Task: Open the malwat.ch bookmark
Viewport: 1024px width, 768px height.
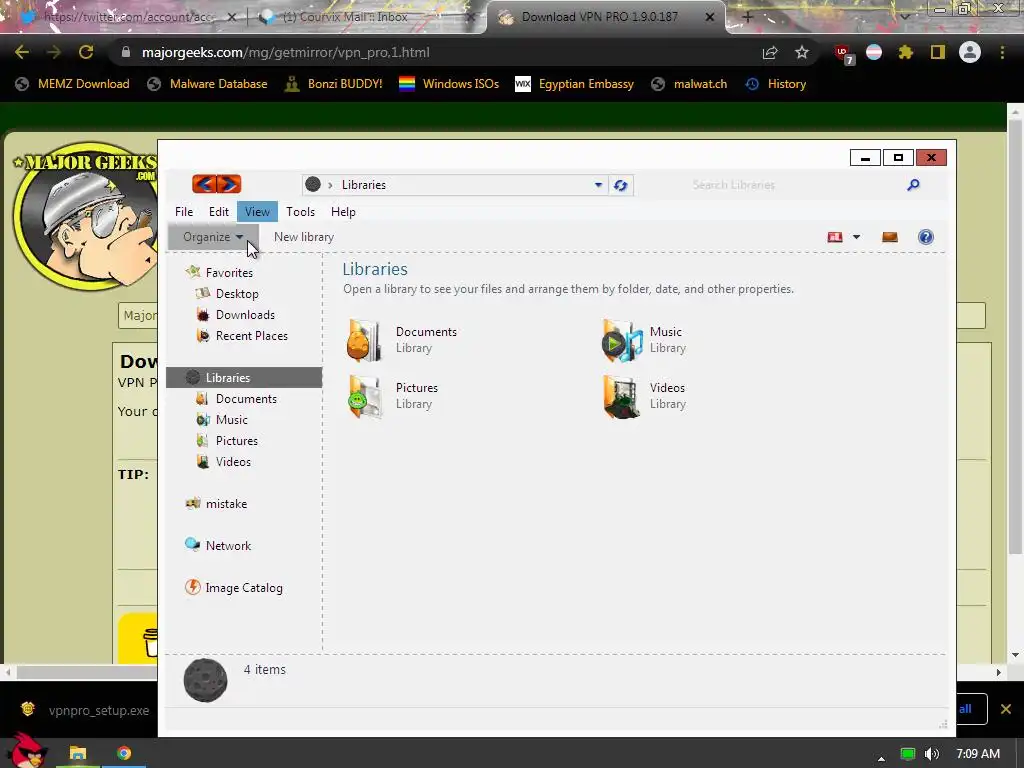Action: 689,84
